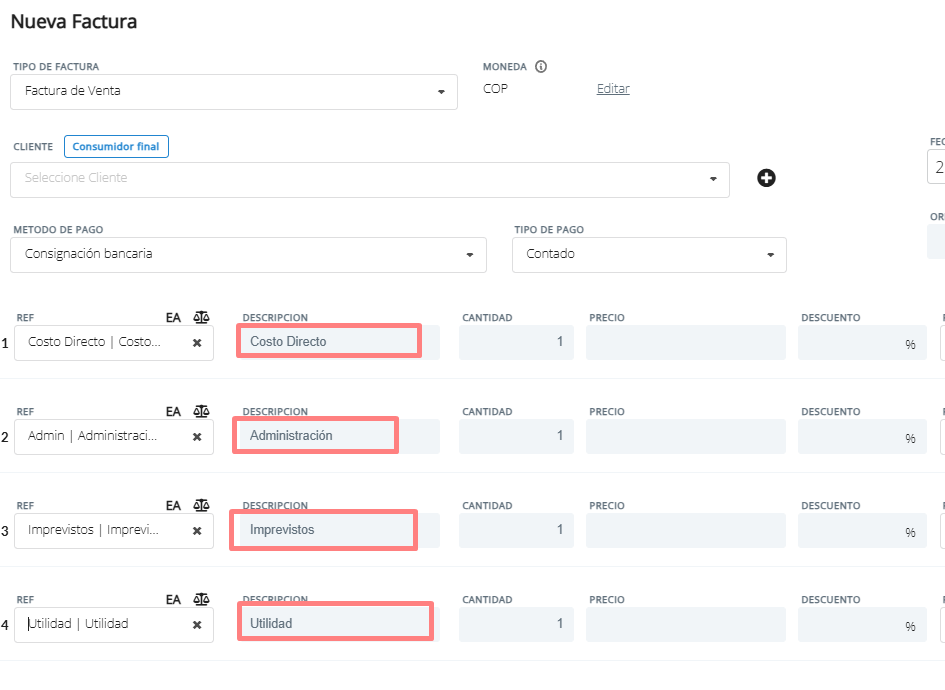Remove the Costo Directo reference with X
Image resolution: width=945 pixels, height=690 pixels.
click(x=197, y=342)
